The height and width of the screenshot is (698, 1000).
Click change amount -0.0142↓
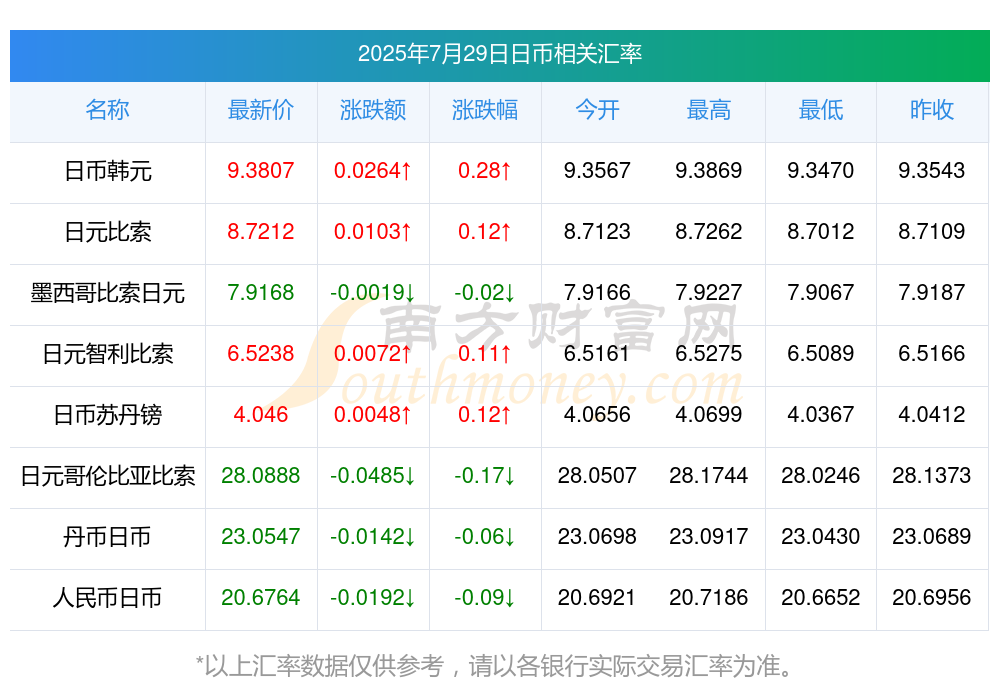tap(373, 537)
